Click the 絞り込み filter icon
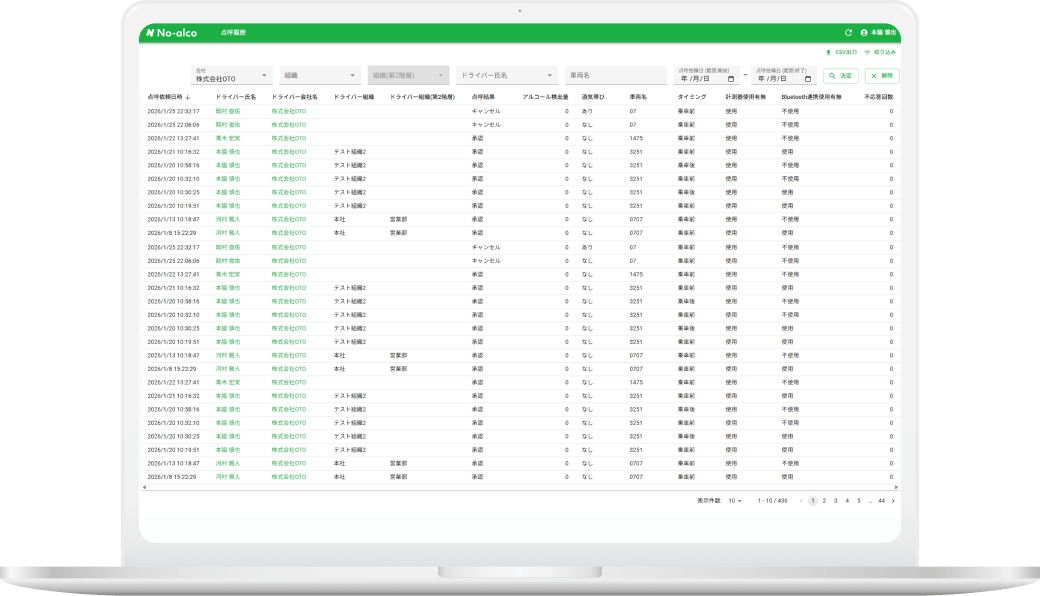Screen dimensions: 1040x596 pyautogui.click(x=866, y=52)
